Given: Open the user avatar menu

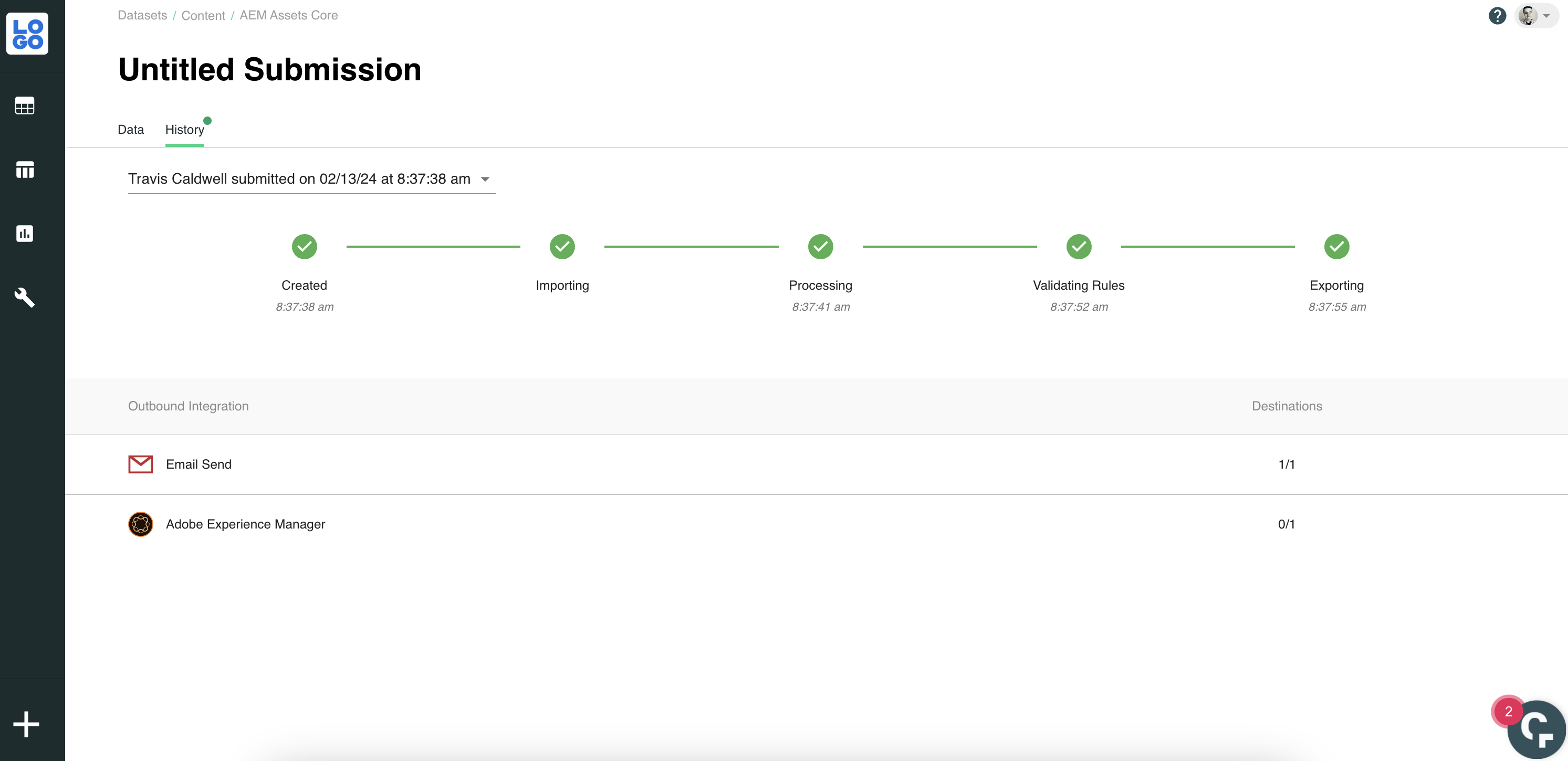Looking at the screenshot, I should point(1536,16).
